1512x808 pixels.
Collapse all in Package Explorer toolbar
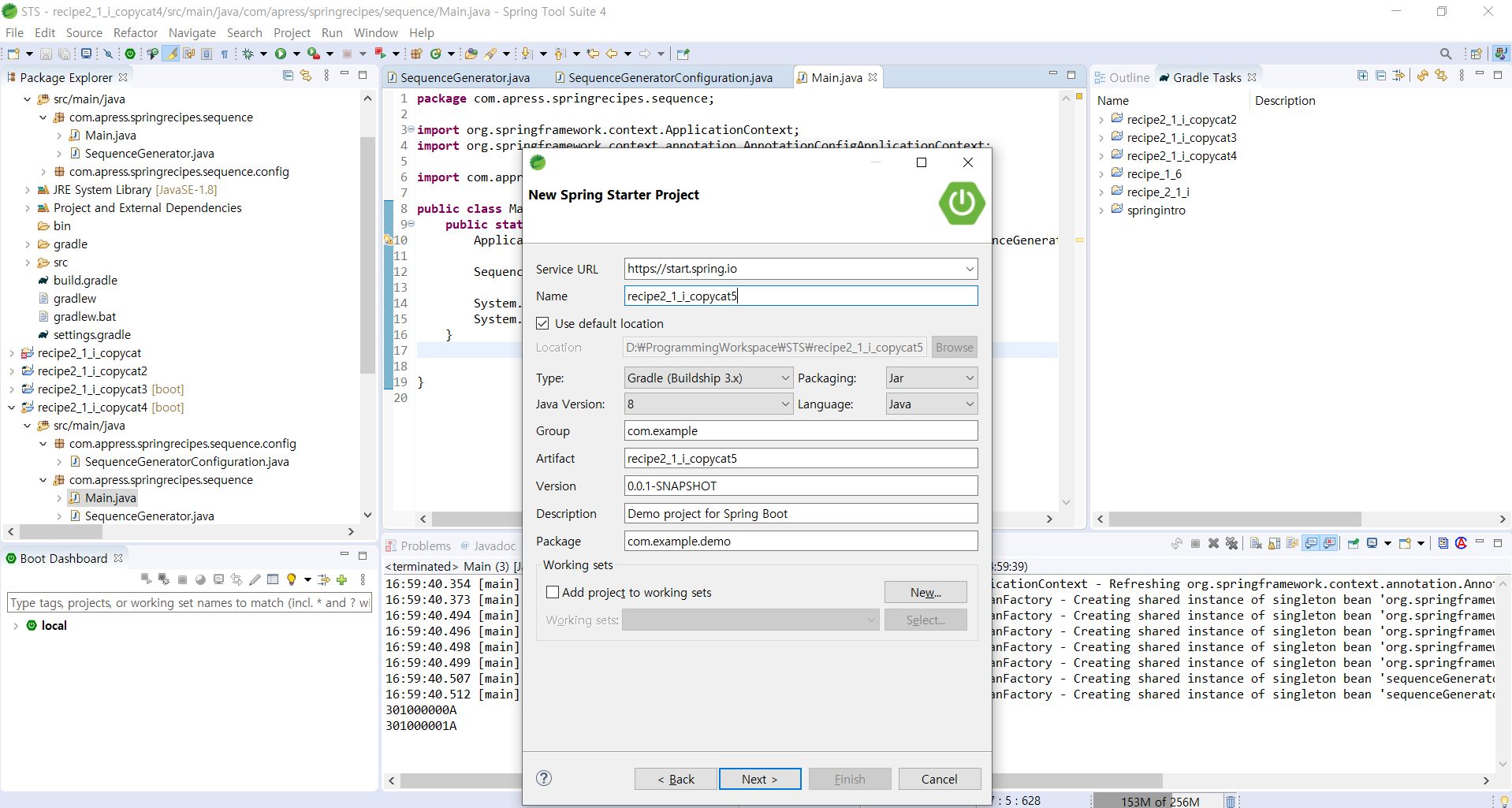pos(289,76)
